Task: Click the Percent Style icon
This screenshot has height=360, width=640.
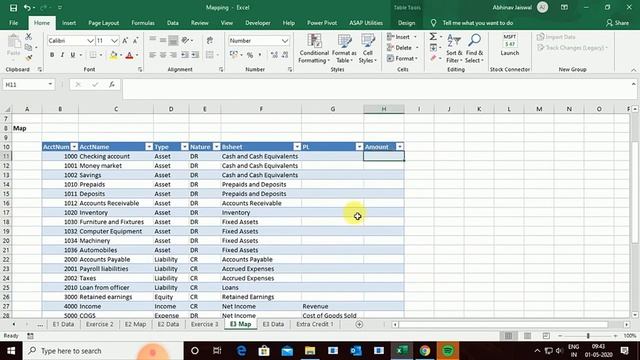Action: (x=250, y=55)
